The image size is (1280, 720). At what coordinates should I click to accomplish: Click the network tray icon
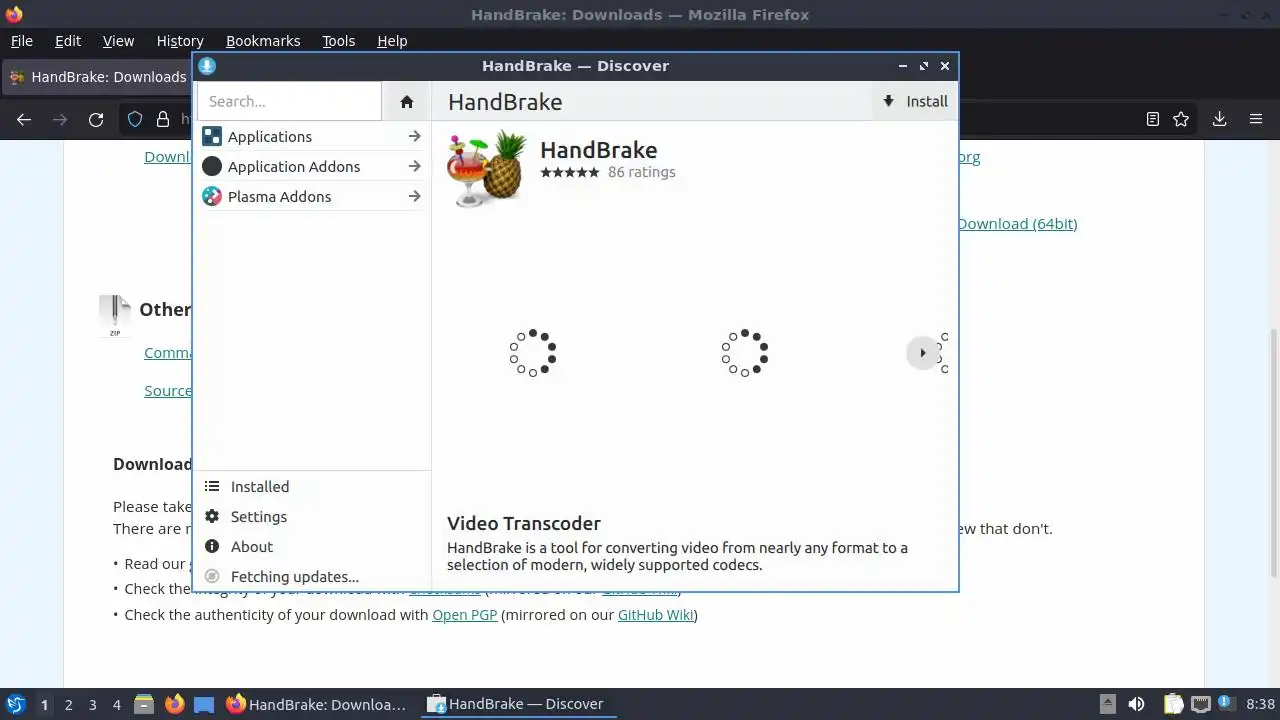click(1200, 704)
